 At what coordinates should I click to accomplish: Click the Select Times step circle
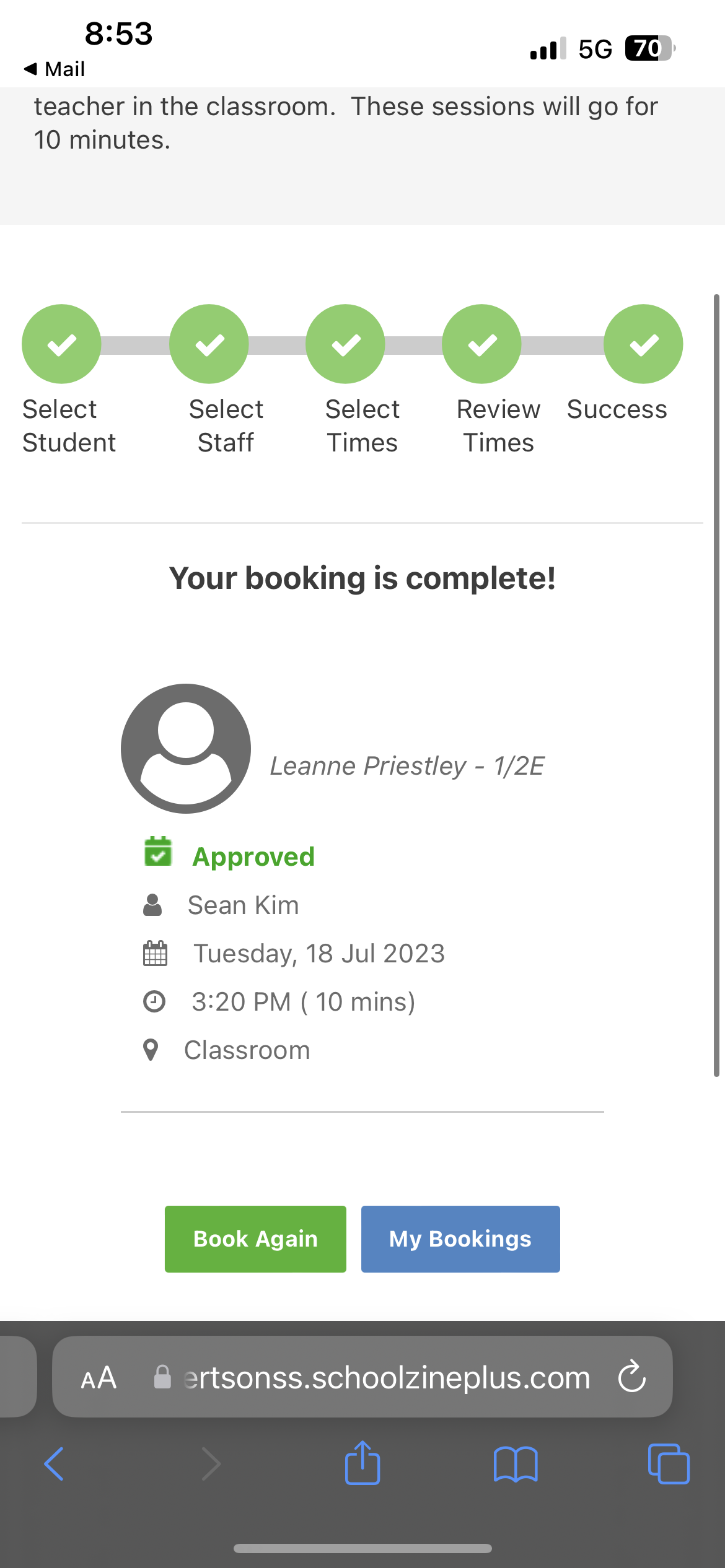pyautogui.click(x=346, y=344)
